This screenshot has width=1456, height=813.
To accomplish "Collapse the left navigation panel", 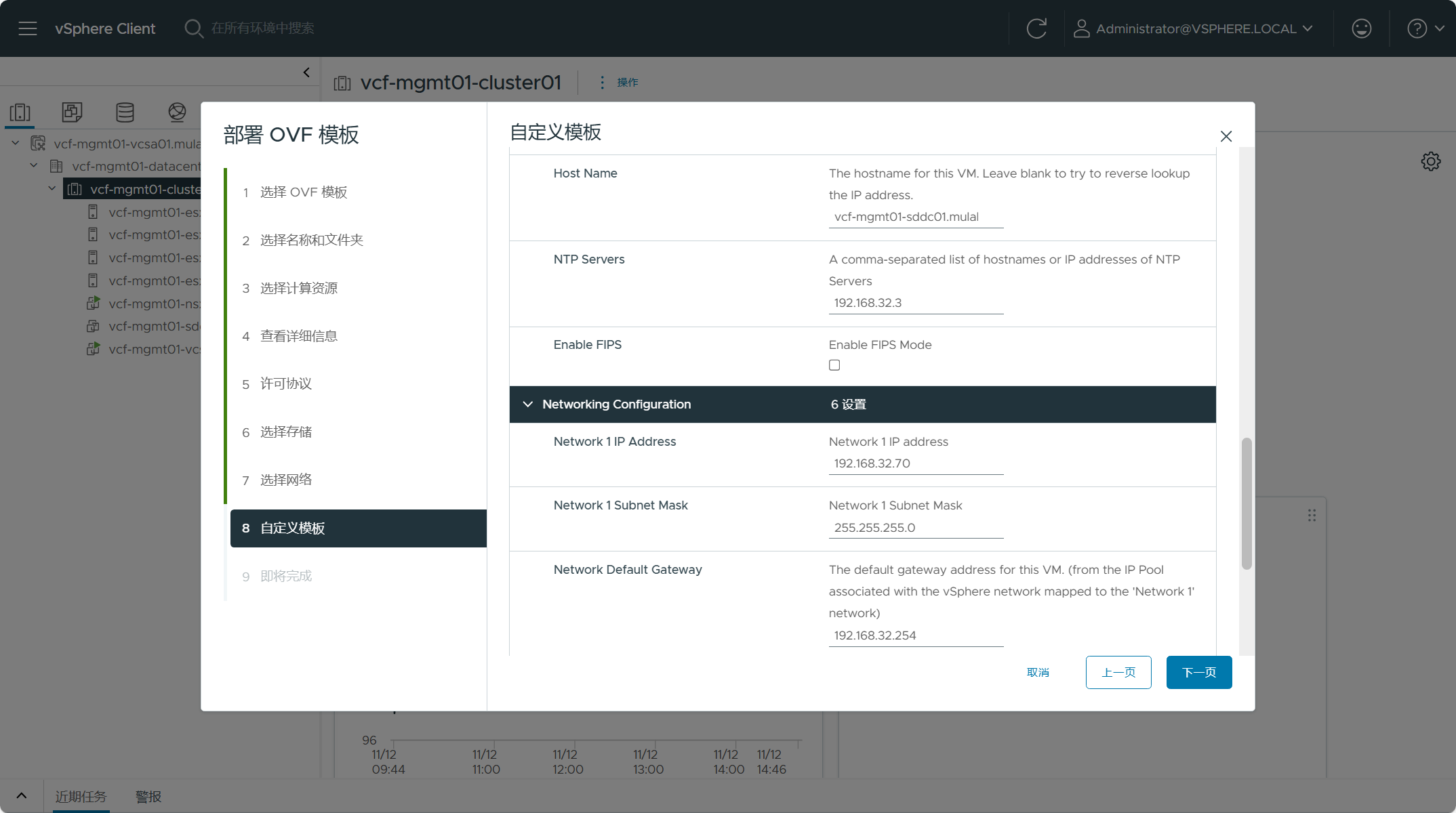I will point(306,72).
